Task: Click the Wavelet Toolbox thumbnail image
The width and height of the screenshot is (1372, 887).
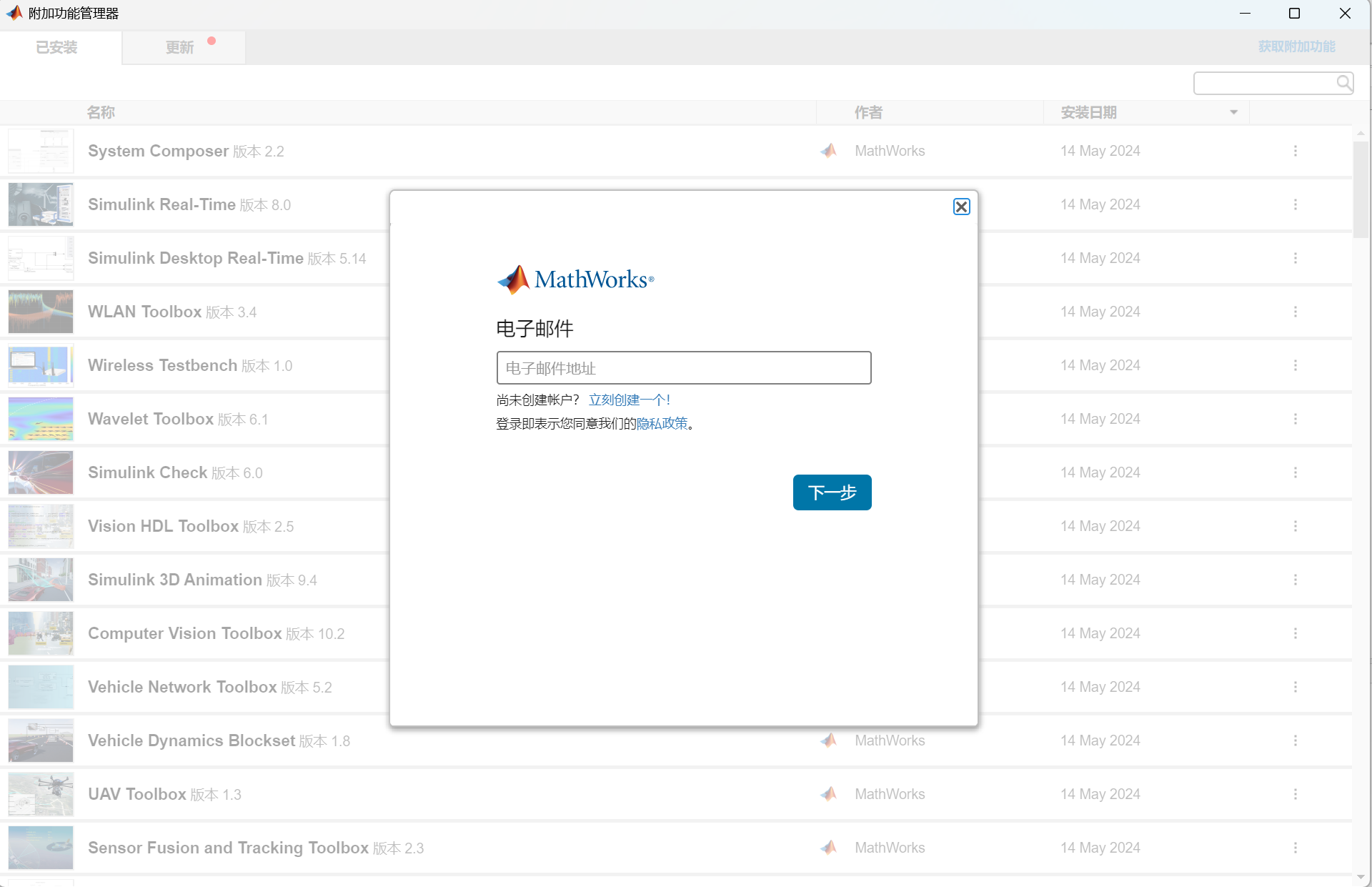Action: tap(41, 419)
